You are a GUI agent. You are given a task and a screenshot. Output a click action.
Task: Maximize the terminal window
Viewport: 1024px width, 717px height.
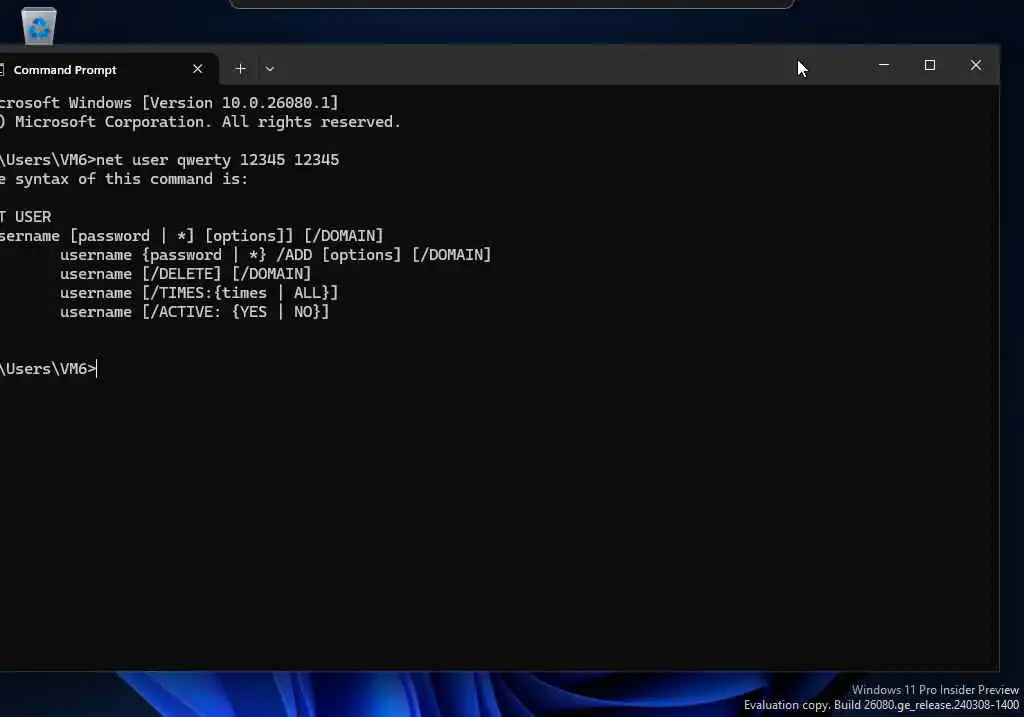click(929, 65)
